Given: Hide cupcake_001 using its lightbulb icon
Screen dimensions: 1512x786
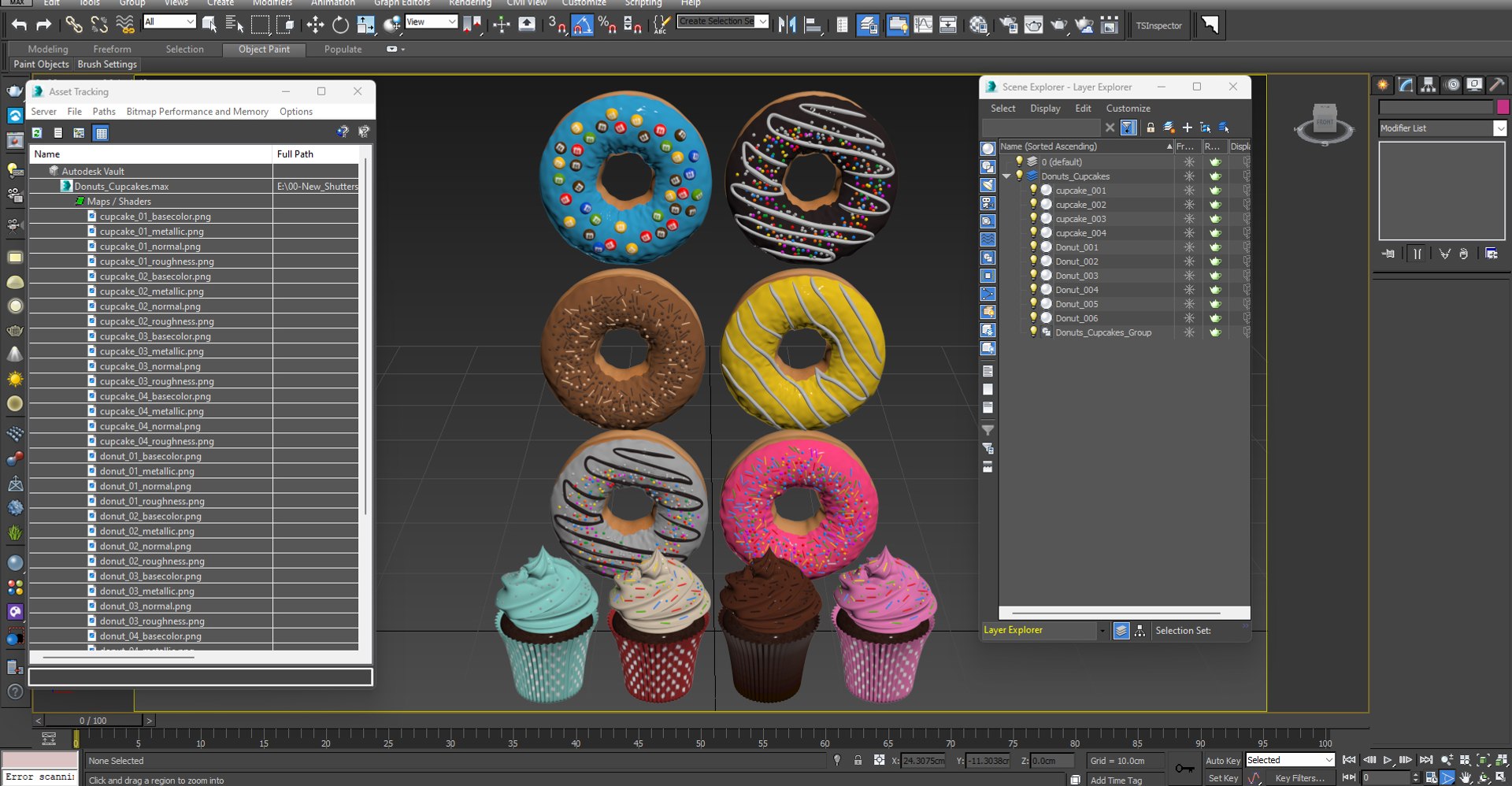Looking at the screenshot, I should [1033, 191].
